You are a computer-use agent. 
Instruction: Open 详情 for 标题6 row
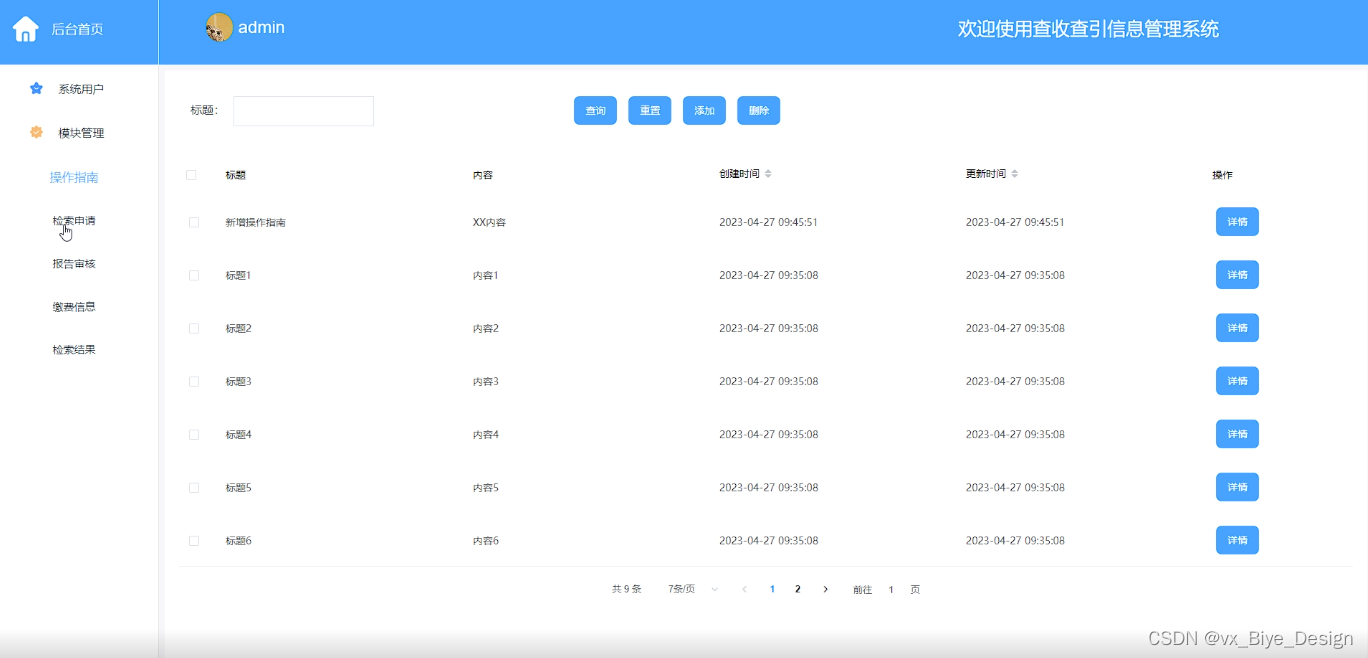pyautogui.click(x=1237, y=540)
